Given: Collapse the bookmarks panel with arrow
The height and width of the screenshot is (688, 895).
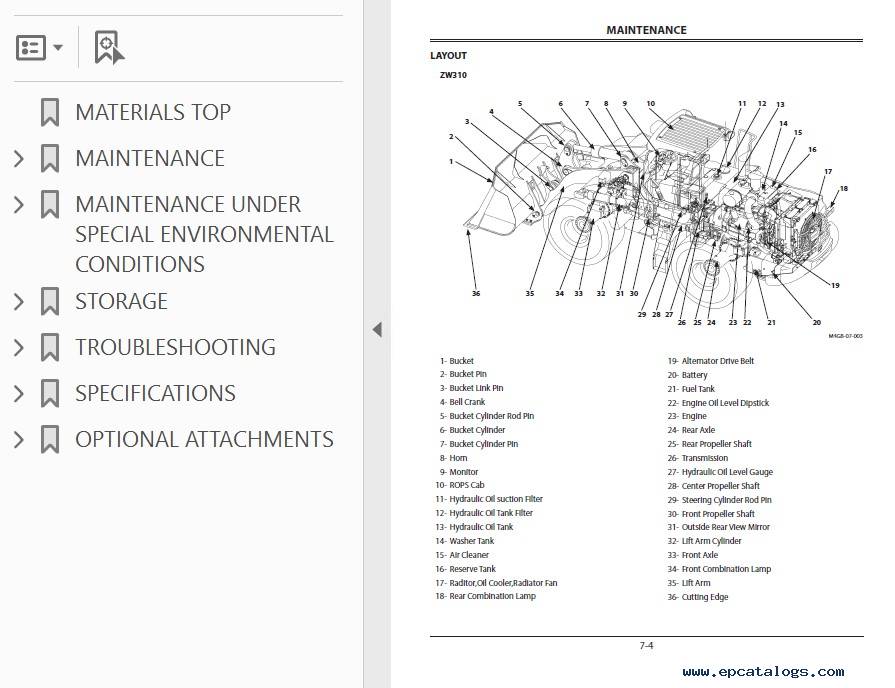Looking at the screenshot, I should tap(377, 329).
